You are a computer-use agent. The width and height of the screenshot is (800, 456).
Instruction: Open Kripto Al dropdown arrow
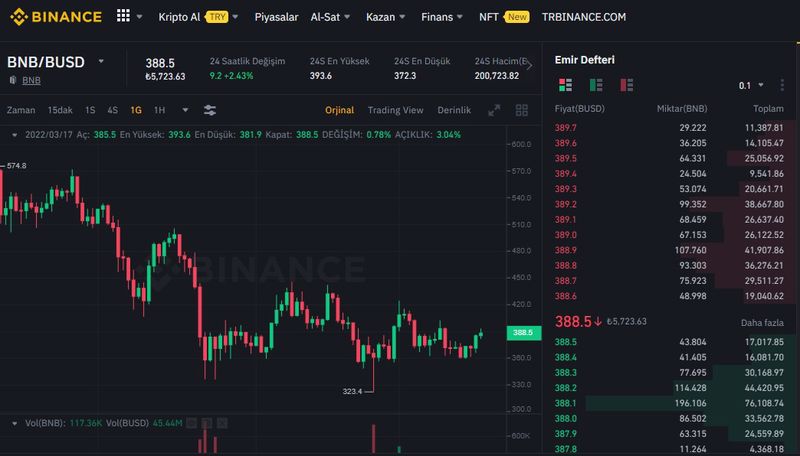click(235, 17)
